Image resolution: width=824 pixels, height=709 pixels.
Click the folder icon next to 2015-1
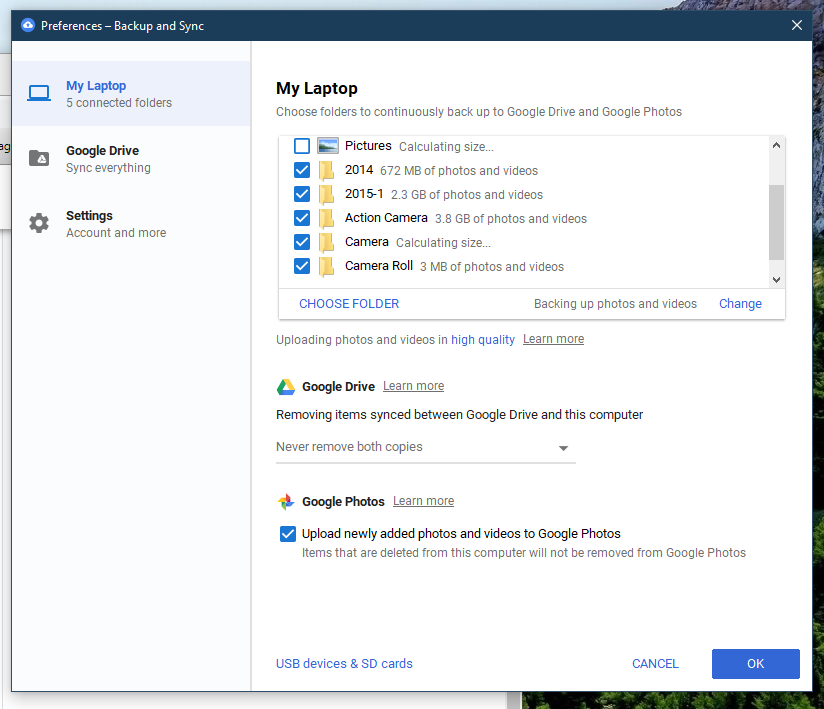(326, 194)
